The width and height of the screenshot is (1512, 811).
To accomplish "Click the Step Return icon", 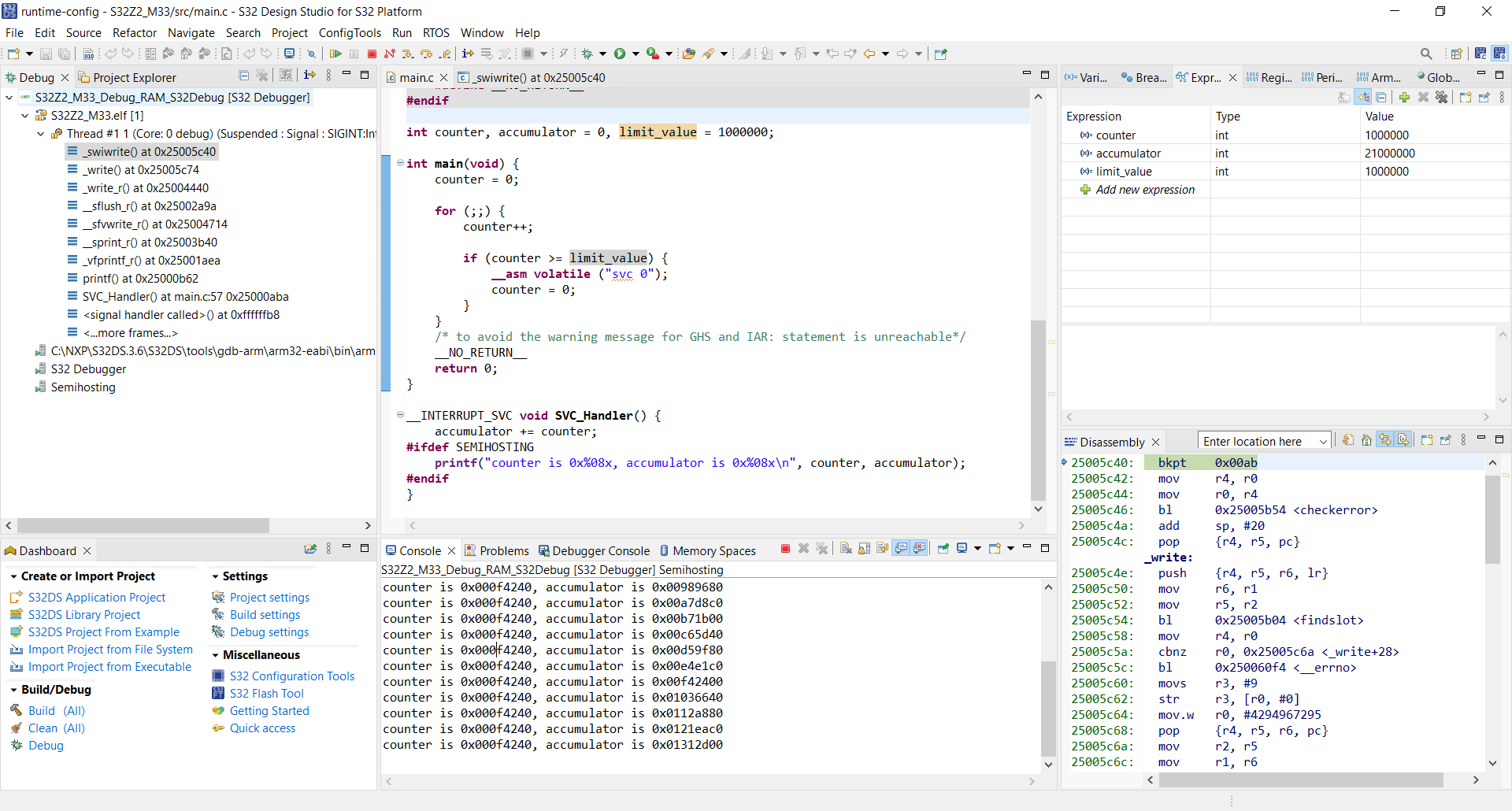I will click(x=445, y=54).
